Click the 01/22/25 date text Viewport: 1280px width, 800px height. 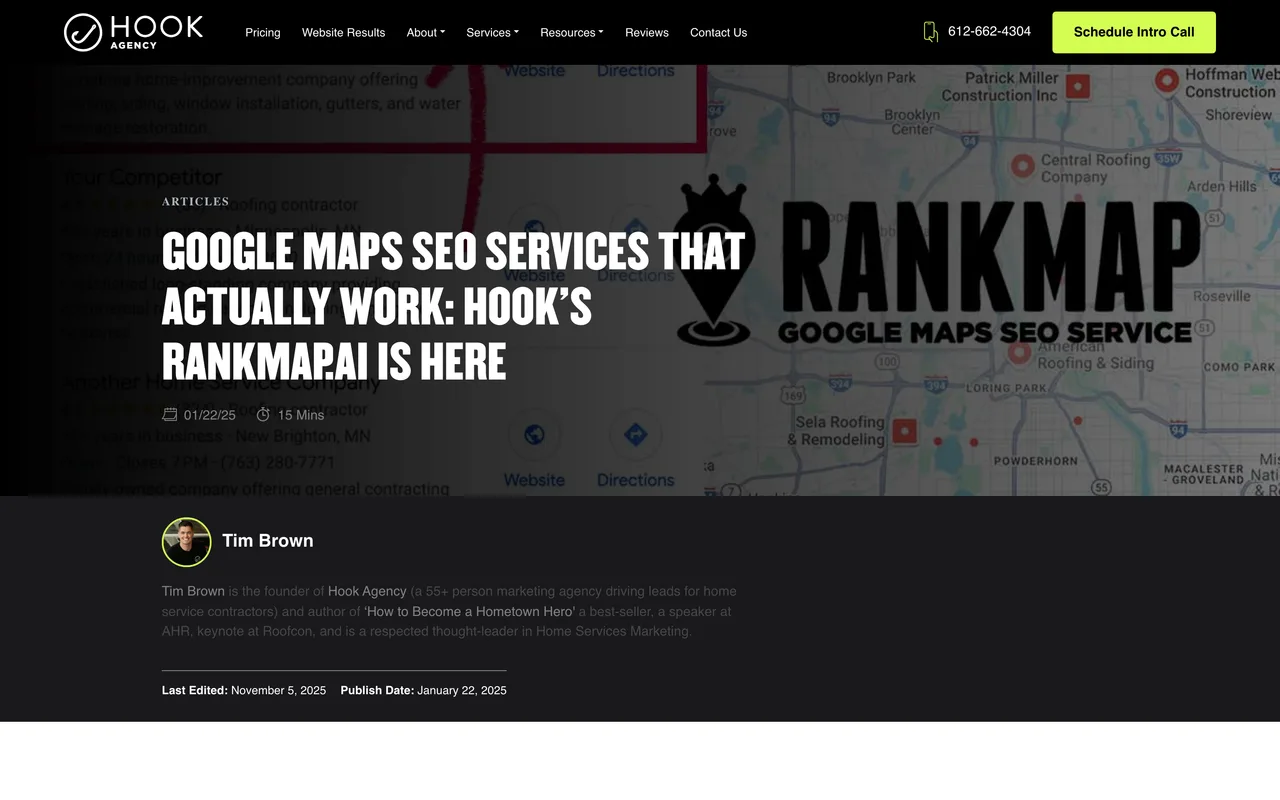point(210,415)
